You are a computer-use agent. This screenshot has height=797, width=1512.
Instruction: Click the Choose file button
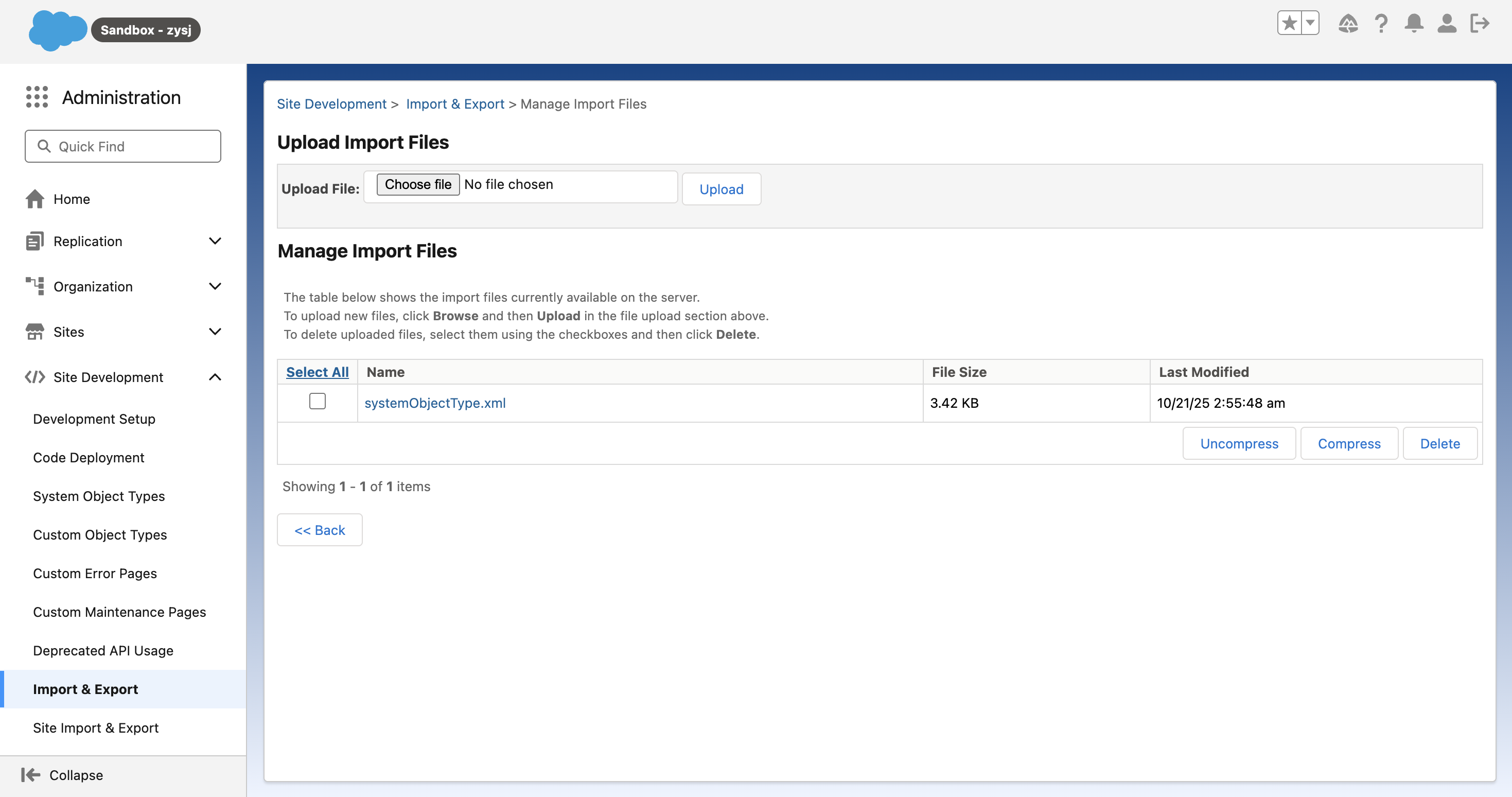[x=417, y=184]
